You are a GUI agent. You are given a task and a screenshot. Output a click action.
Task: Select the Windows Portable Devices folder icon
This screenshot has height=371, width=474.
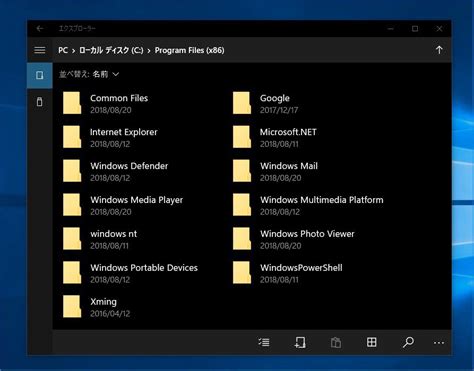(x=72, y=273)
